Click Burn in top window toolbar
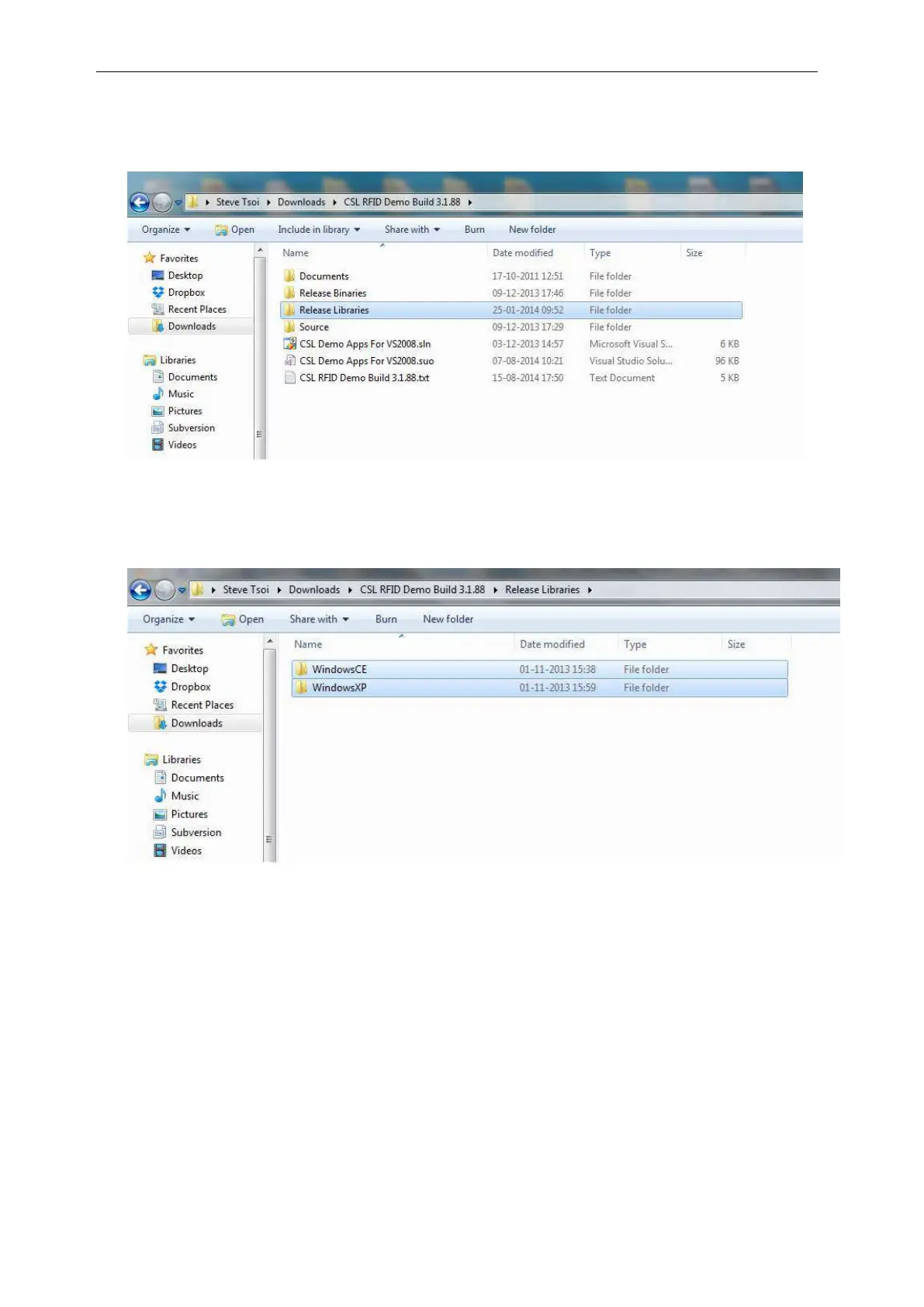This screenshot has height=1307, width=924. [475, 230]
